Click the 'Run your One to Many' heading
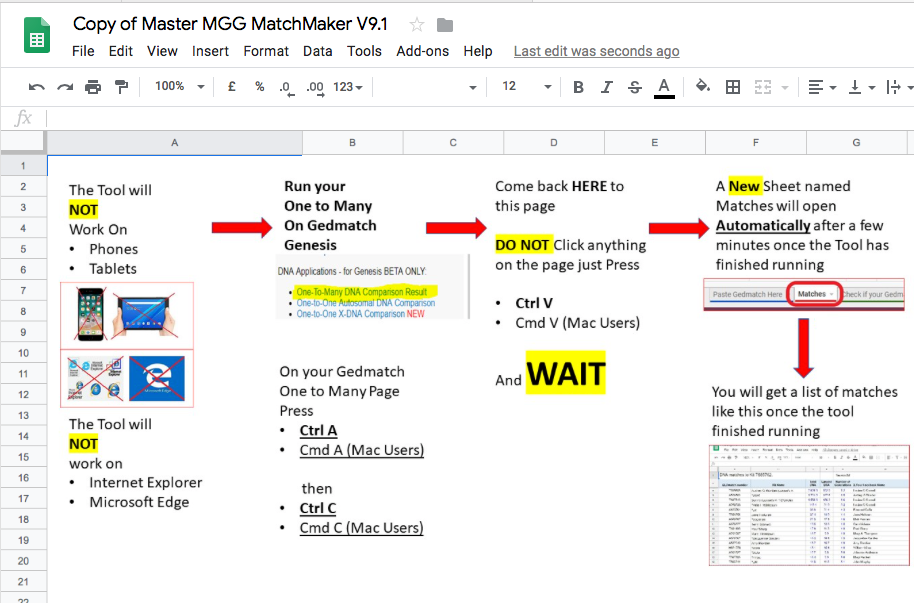The image size is (914, 603). click(x=328, y=196)
